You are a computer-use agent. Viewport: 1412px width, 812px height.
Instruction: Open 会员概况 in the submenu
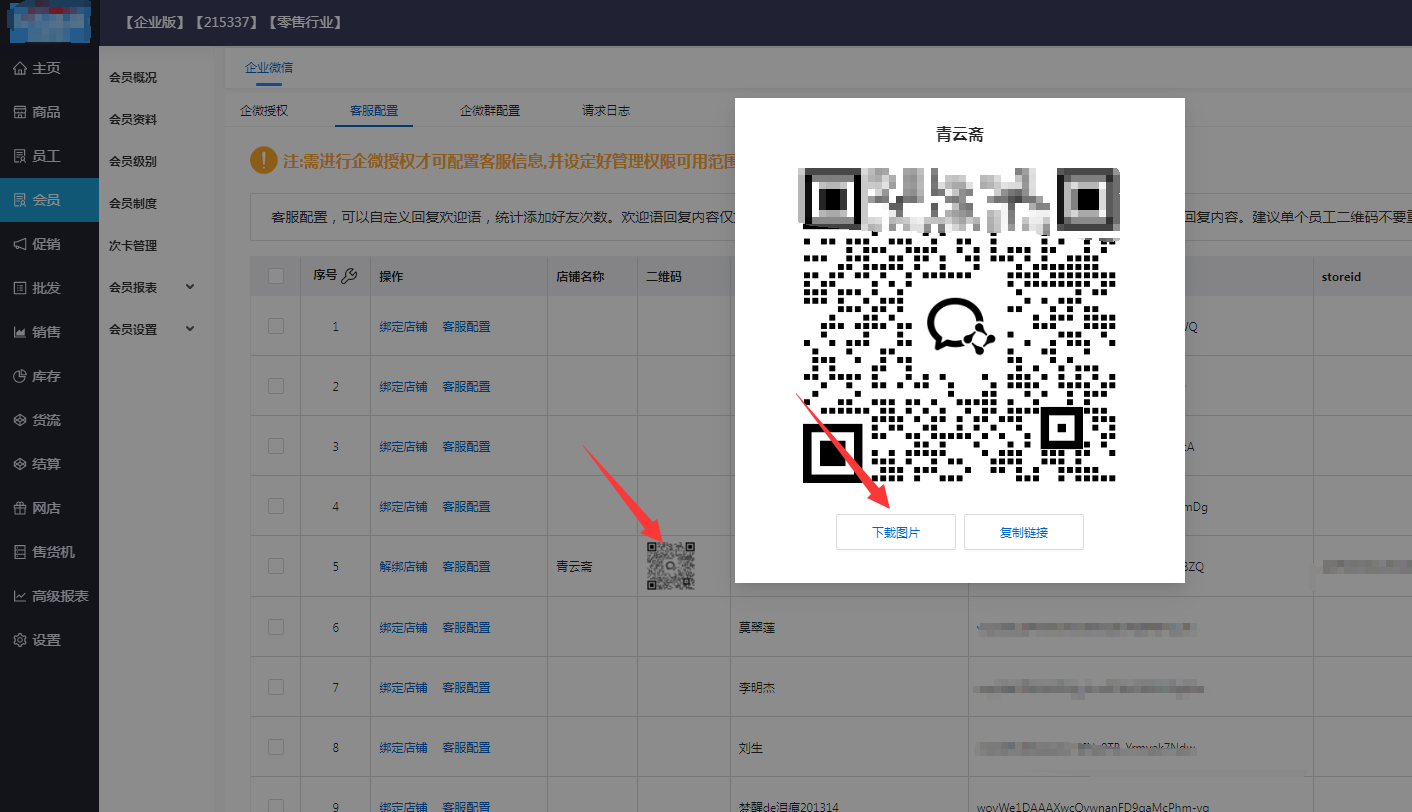pyautogui.click(x=133, y=77)
